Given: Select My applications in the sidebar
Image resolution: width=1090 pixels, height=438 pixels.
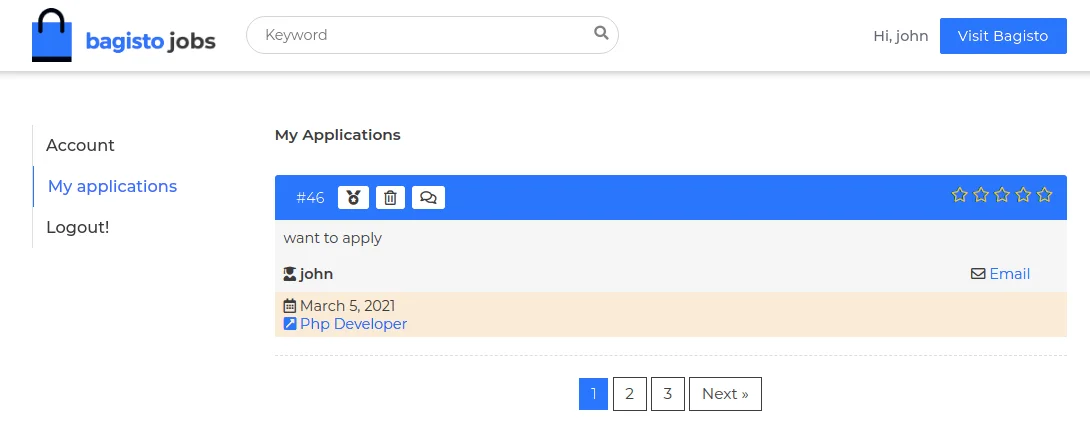Looking at the screenshot, I should point(113,186).
